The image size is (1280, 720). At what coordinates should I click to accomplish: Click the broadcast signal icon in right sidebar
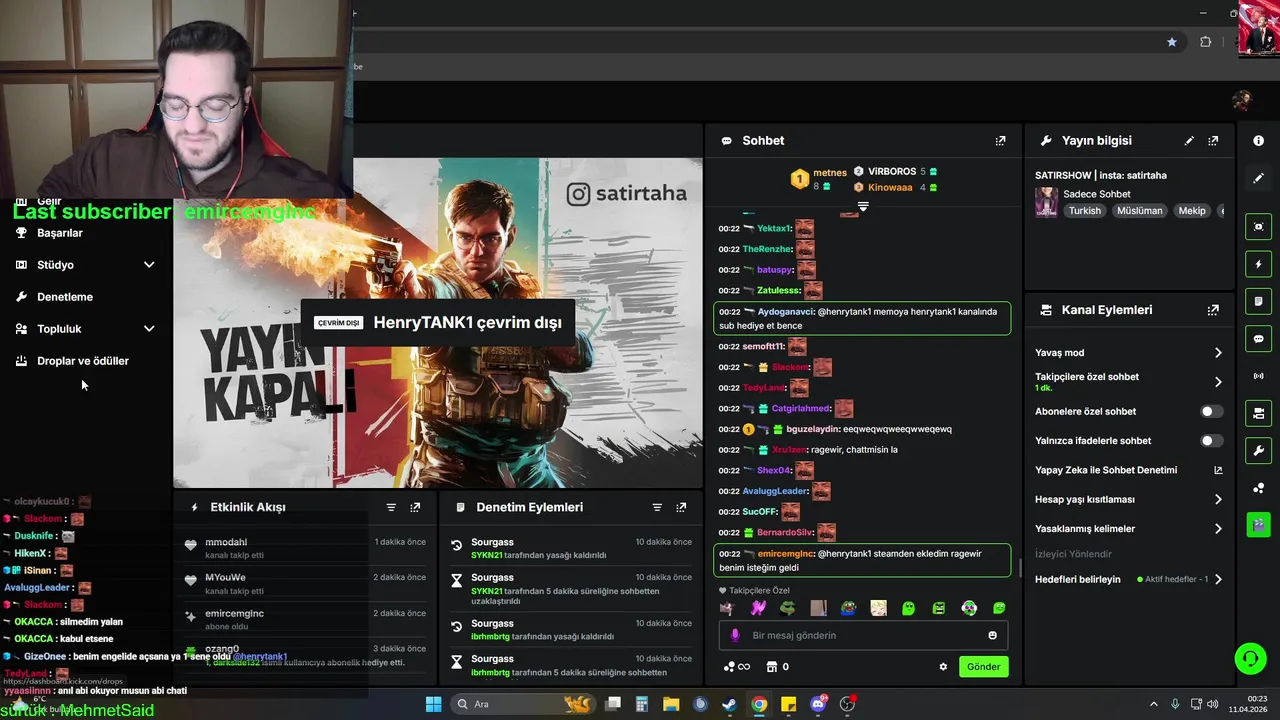(x=1258, y=376)
